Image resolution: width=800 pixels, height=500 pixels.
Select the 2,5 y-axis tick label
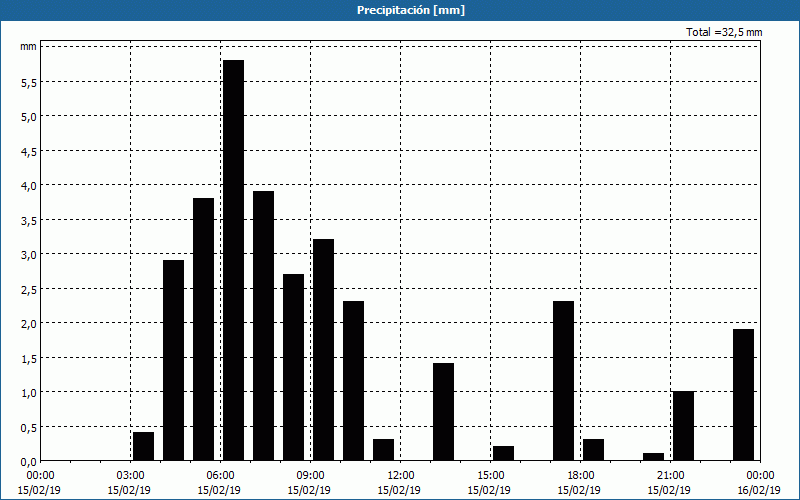[x=29, y=288]
